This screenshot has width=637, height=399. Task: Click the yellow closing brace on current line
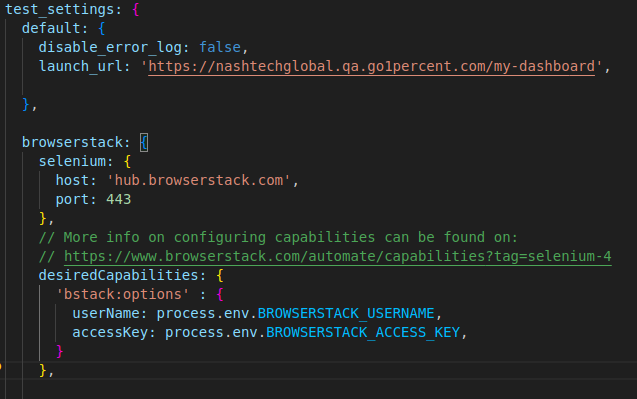(43, 370)
